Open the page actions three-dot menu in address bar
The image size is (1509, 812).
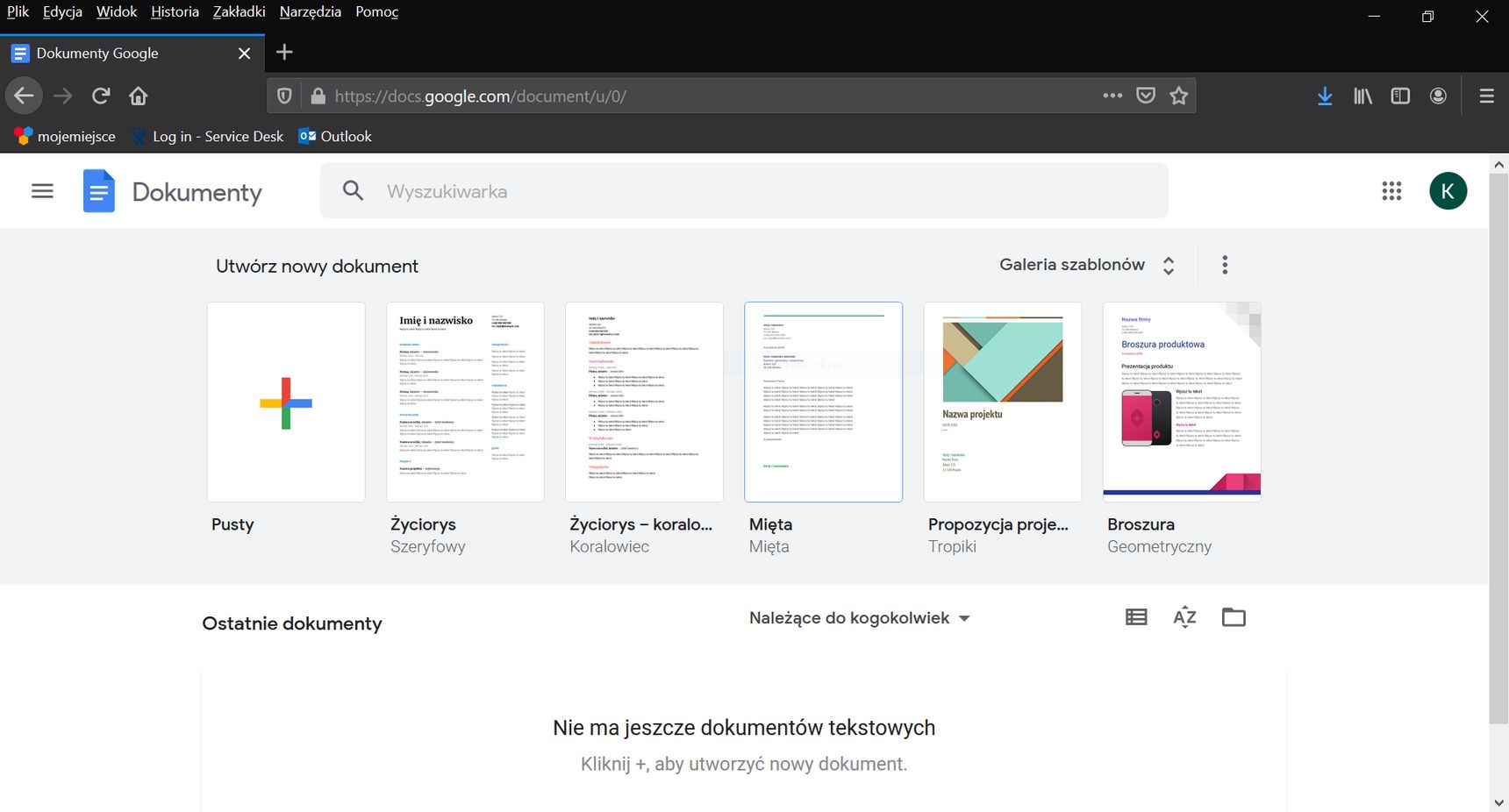(1112, 96)
